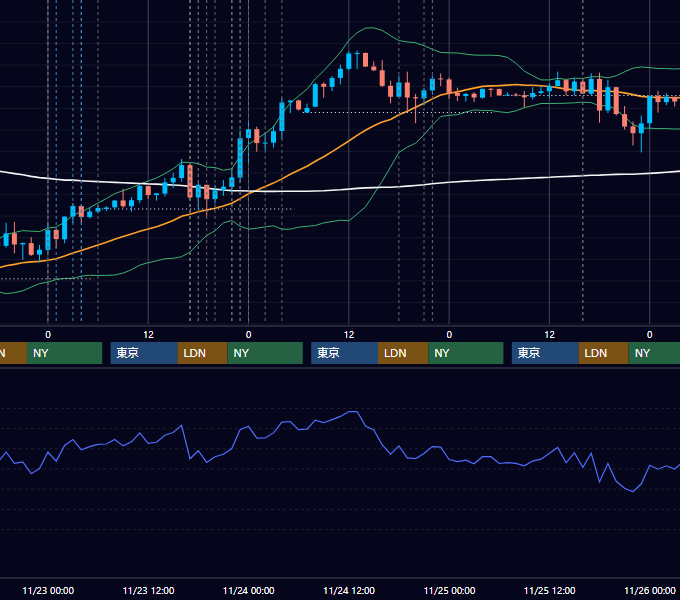Select the 東京 session block on 11/25
Screen dimensions: 680x600
click(x=545, y=353)
